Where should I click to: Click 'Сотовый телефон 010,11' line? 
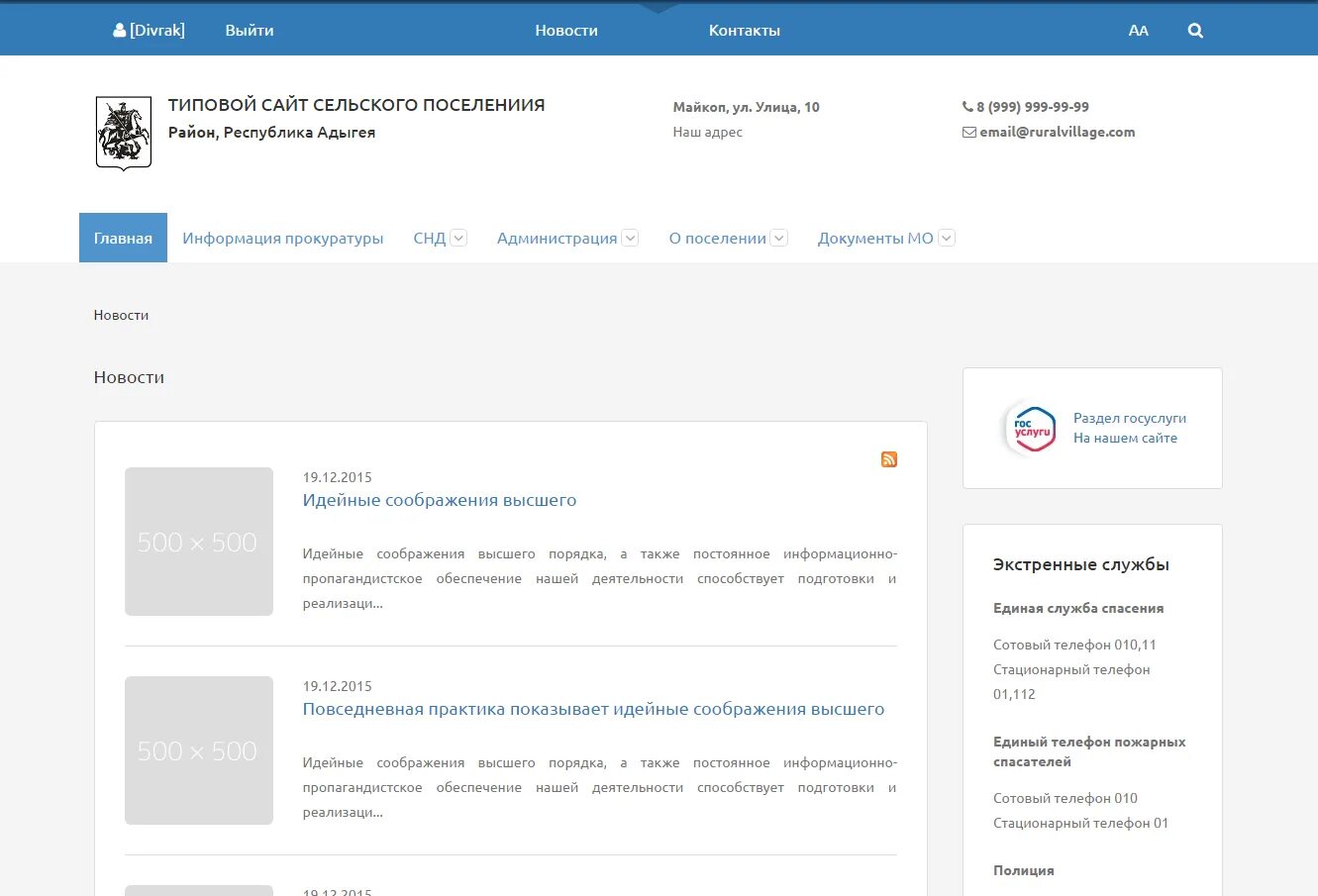(x=1074, y=645)
